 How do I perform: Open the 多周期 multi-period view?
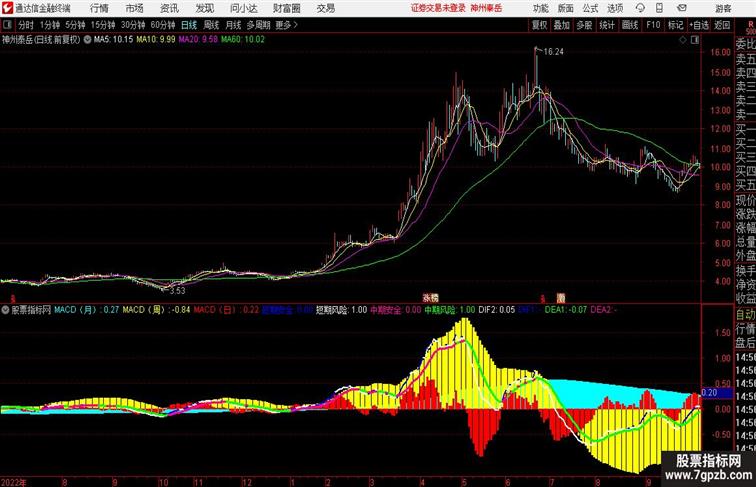pos(258,25)
